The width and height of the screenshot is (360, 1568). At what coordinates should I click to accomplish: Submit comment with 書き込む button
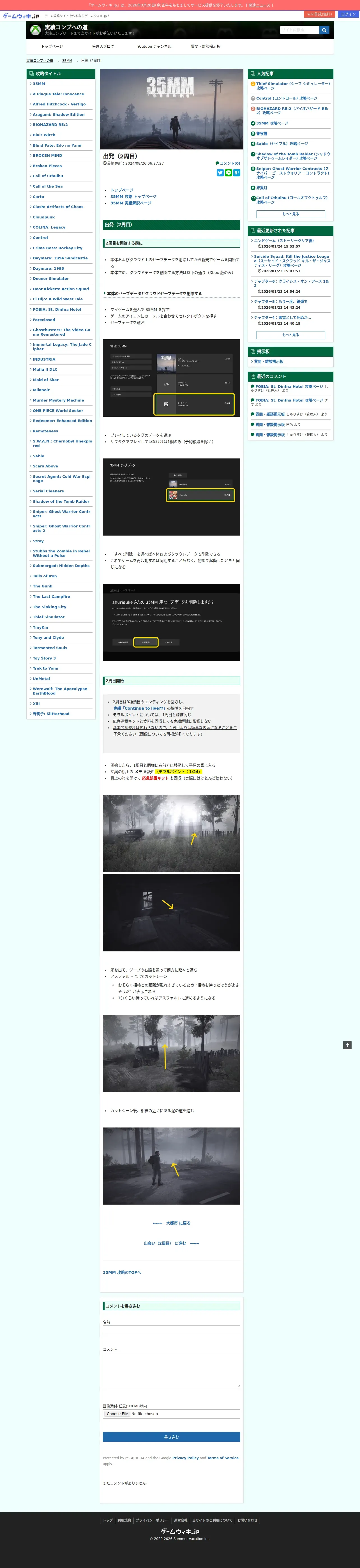171,1436
